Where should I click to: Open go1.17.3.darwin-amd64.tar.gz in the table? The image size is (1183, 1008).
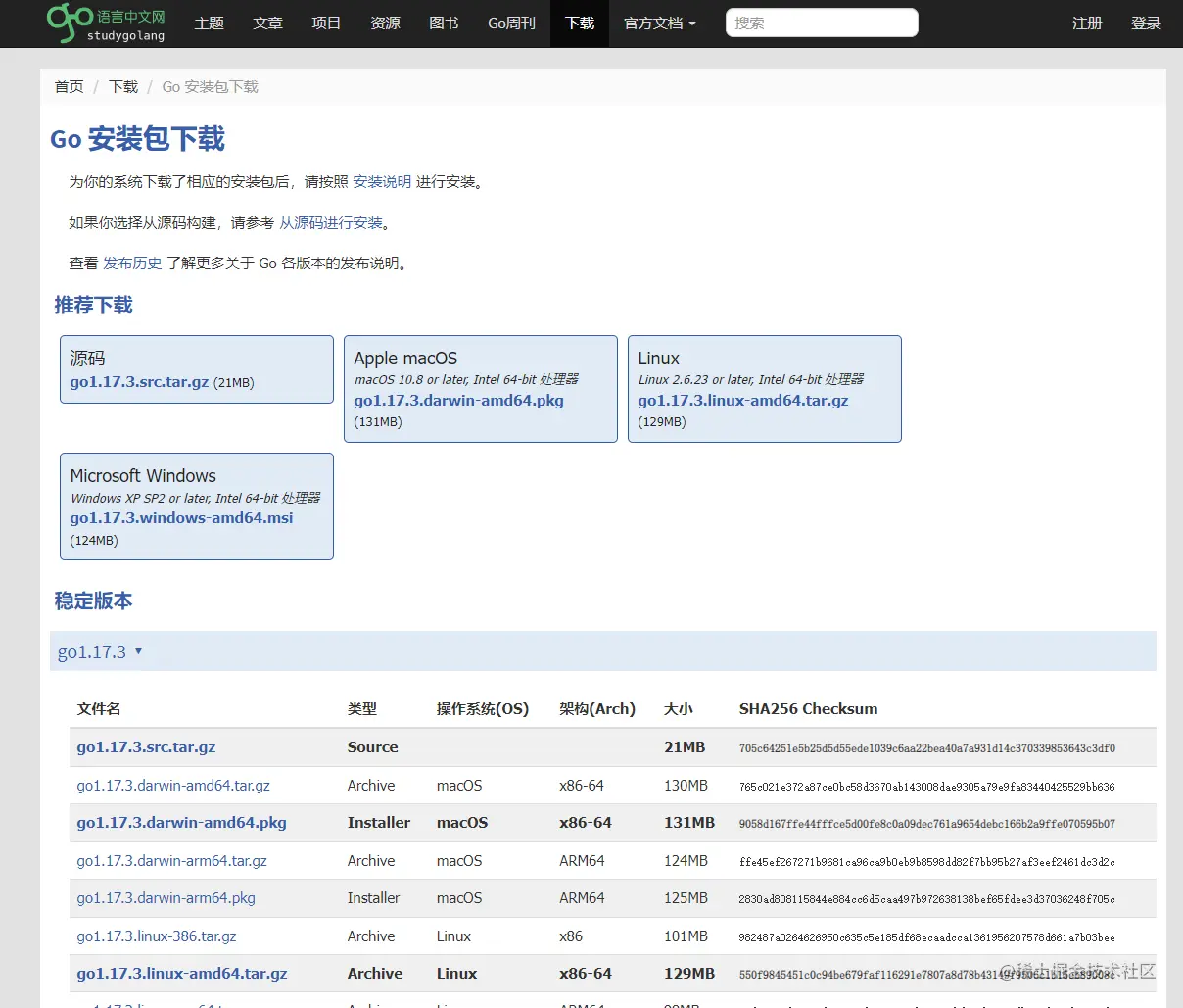point(173,786)
